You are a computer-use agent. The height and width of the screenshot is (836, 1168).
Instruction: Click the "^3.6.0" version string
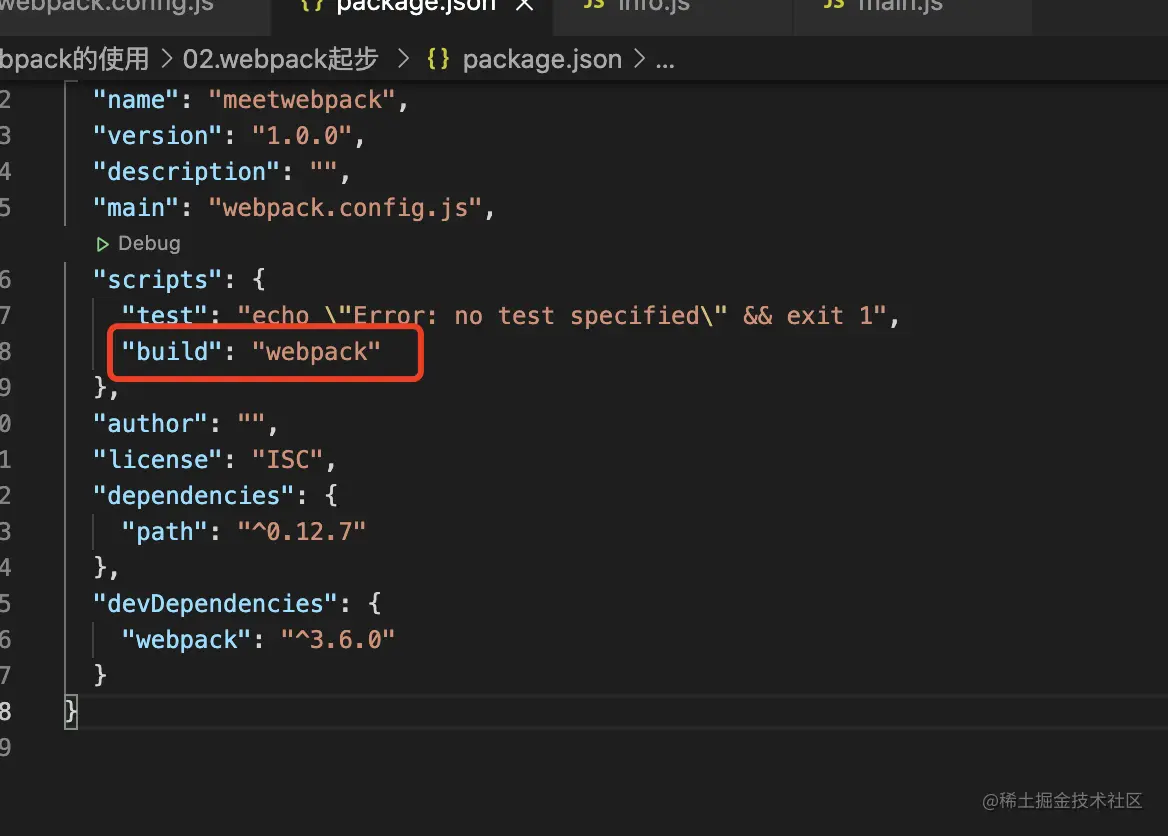(x=337, y=640)
